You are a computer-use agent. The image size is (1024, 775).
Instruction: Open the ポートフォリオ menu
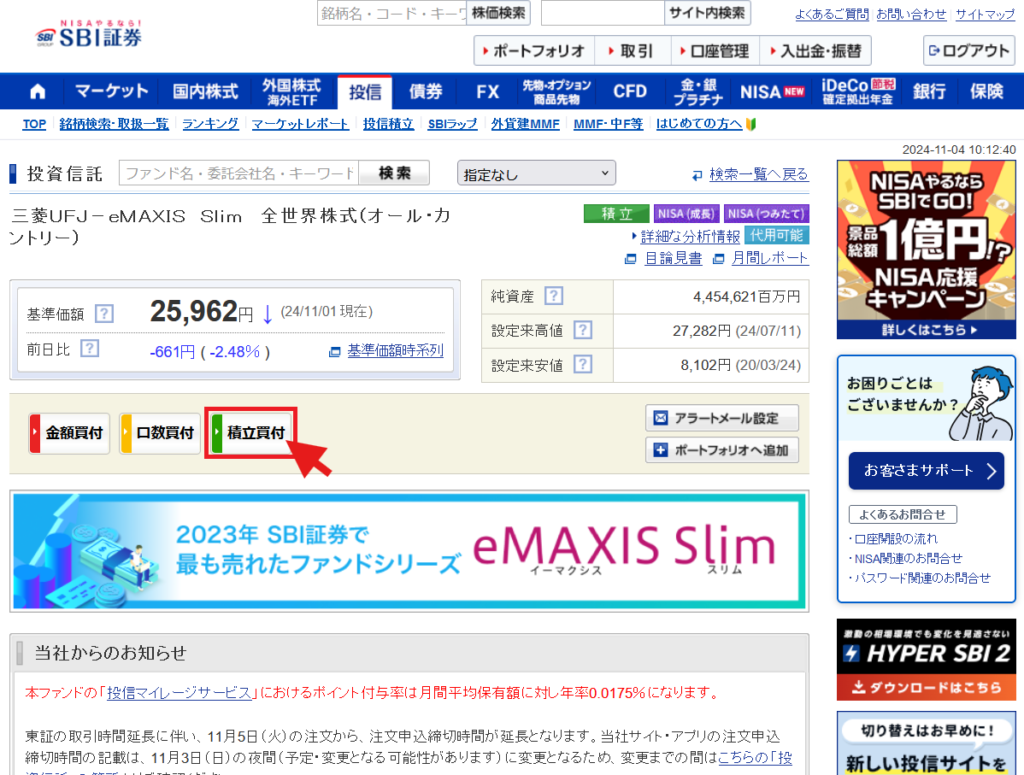534,51
